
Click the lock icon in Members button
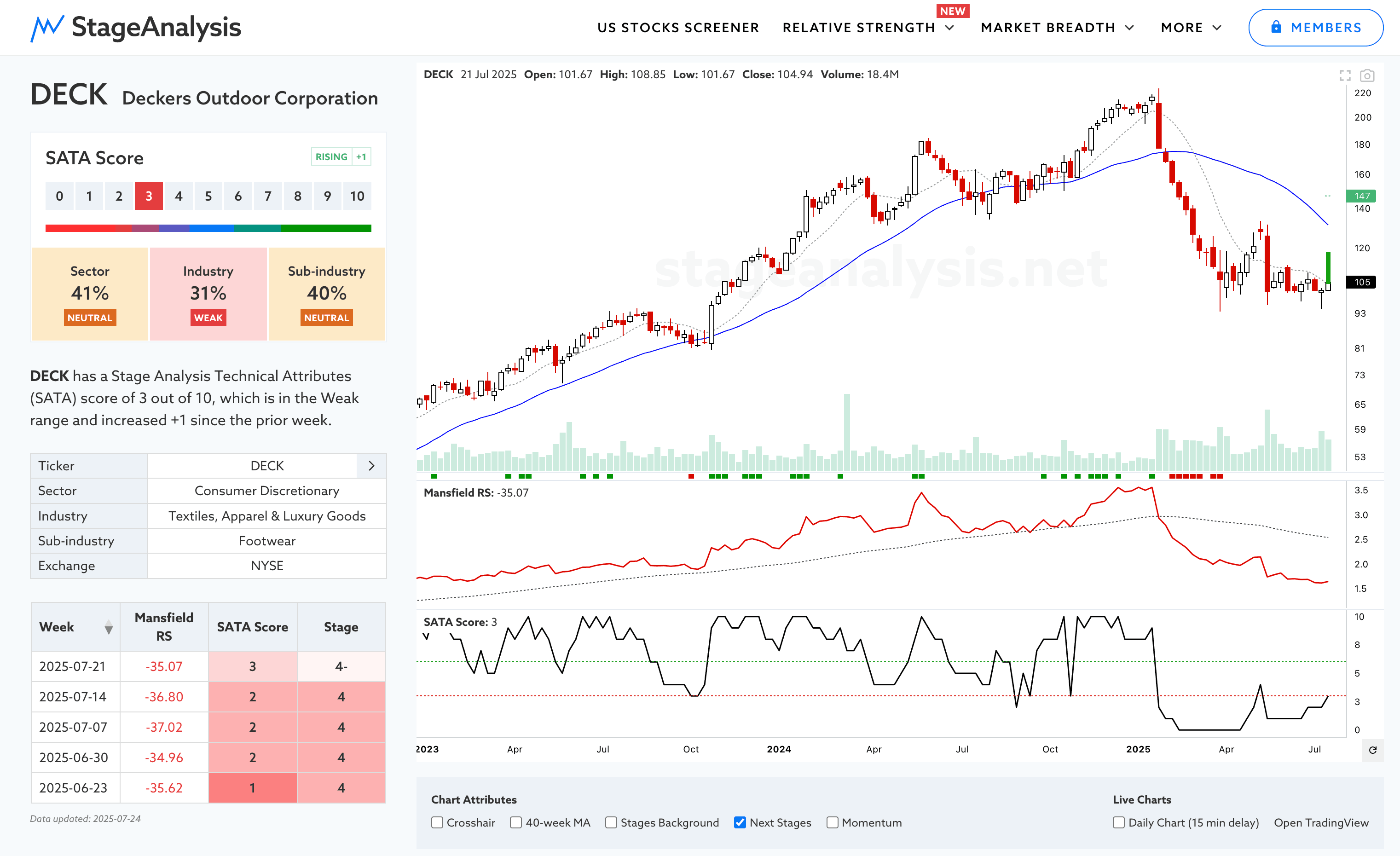[x=1276, y=27]
